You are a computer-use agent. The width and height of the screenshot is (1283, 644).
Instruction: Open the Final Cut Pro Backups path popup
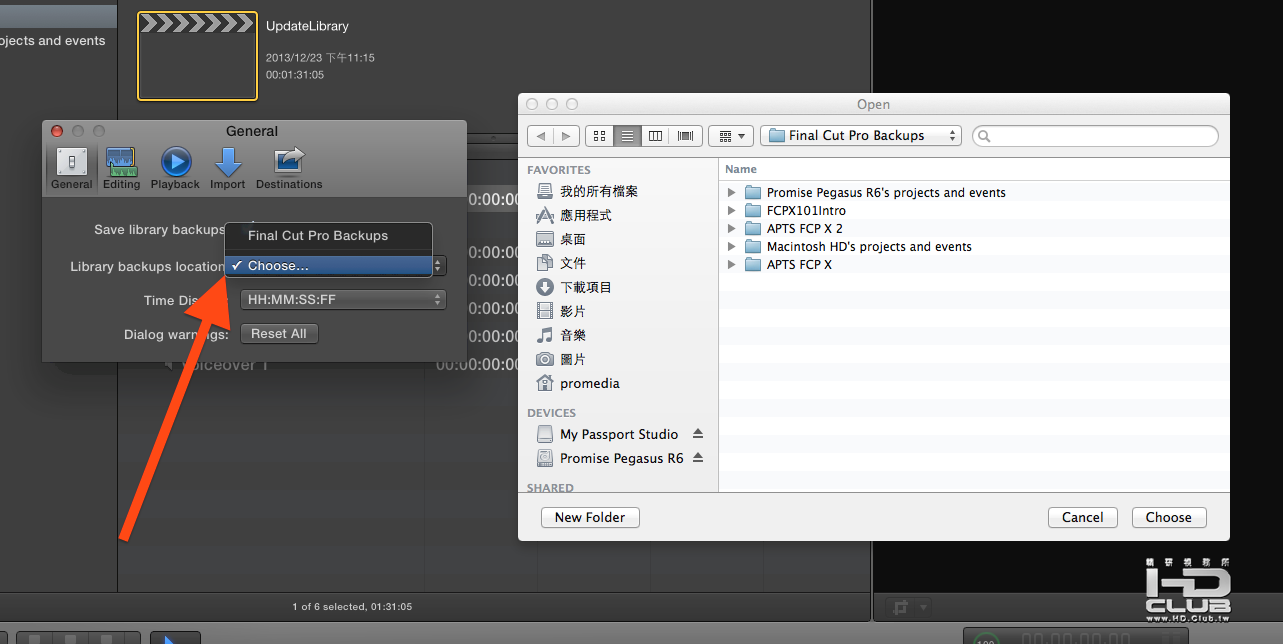861,136
